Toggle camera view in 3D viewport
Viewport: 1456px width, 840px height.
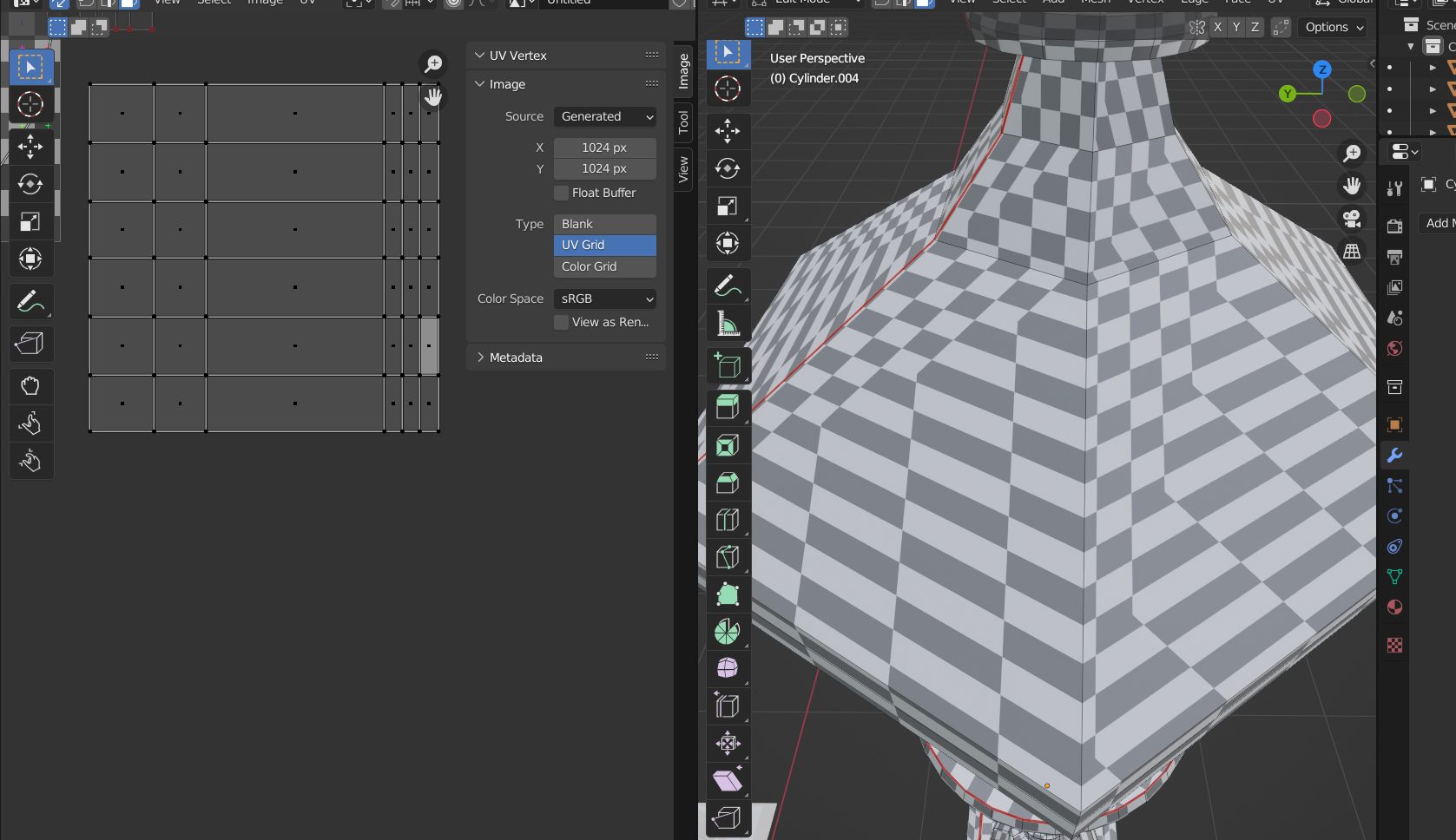click(x=1352, y=219)
